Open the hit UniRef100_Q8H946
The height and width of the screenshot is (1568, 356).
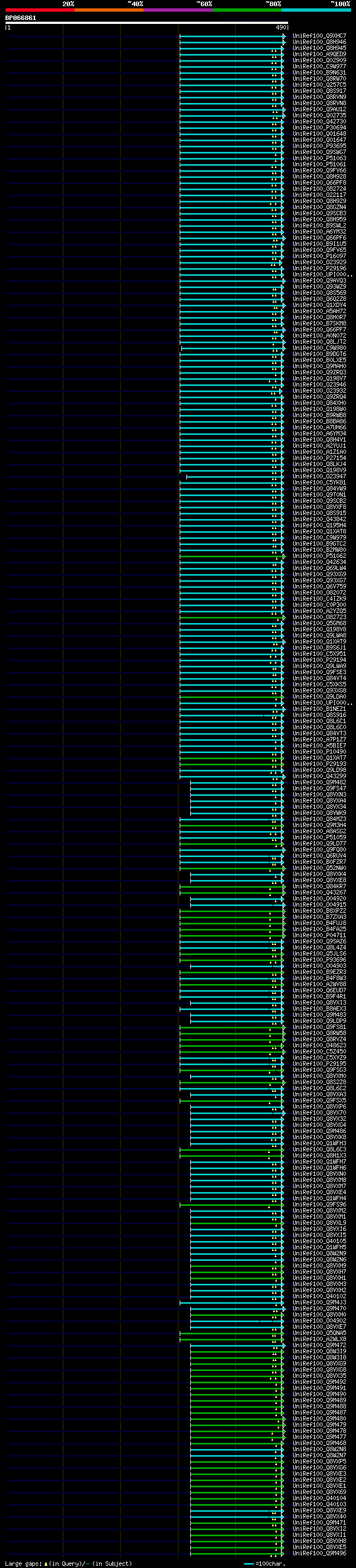coord(319,42)
